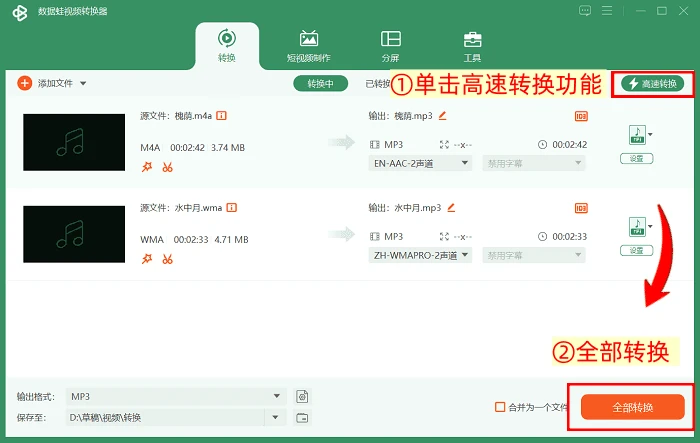Switch to the 分屏 tab
700x443 pixels.
[391, 46]
